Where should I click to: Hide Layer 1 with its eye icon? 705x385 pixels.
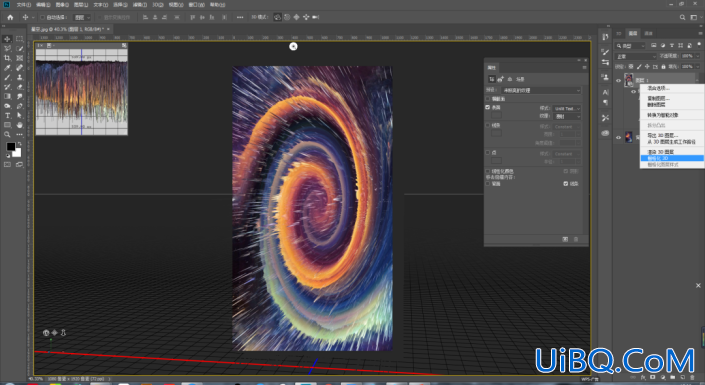pos(618,81)
